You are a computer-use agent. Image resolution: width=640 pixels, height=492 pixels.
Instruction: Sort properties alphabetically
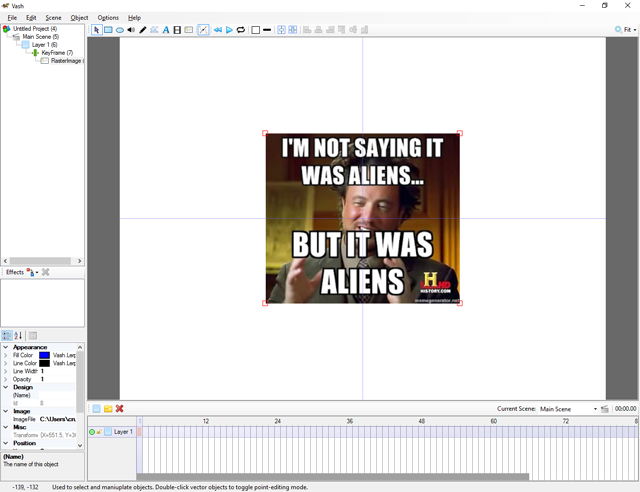(18, 336)
